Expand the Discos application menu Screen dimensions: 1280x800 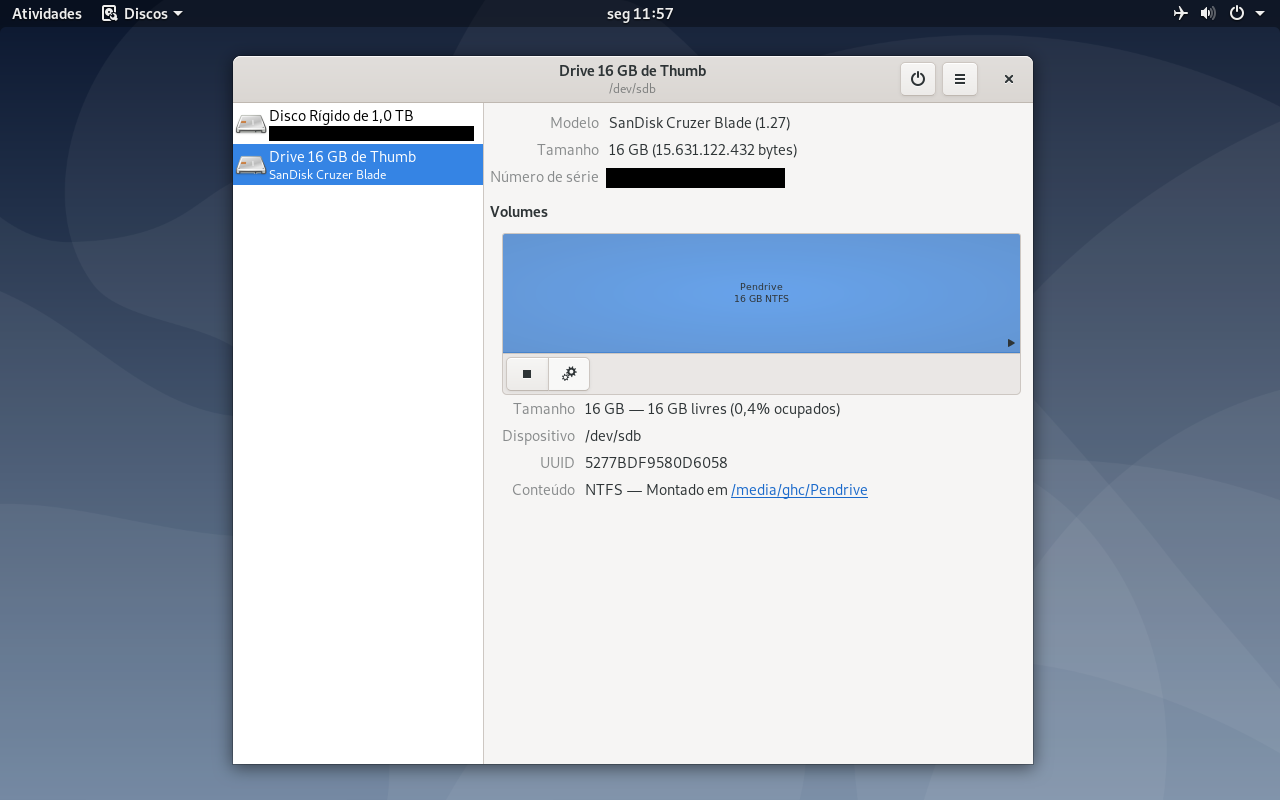pos(143,13)
